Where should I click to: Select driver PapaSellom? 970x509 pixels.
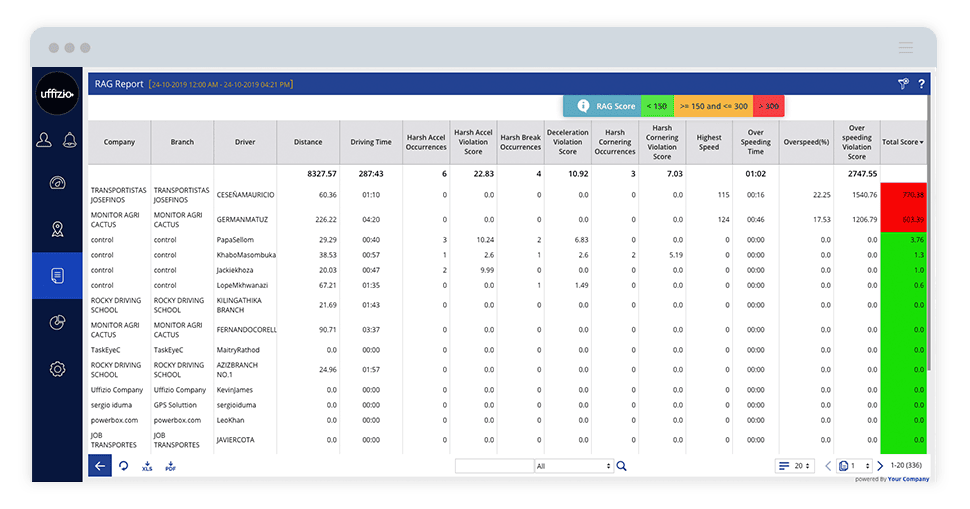pyautogui.click(x=235, y=240)
